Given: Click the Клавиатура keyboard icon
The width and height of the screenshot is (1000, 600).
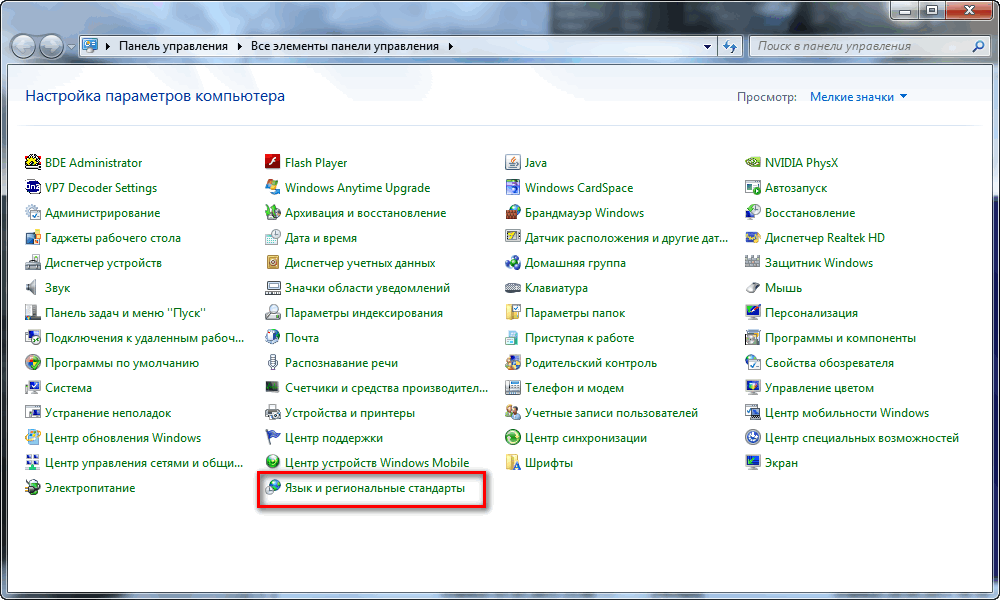Looking at the screenshot, I should (x=513, y=287).
